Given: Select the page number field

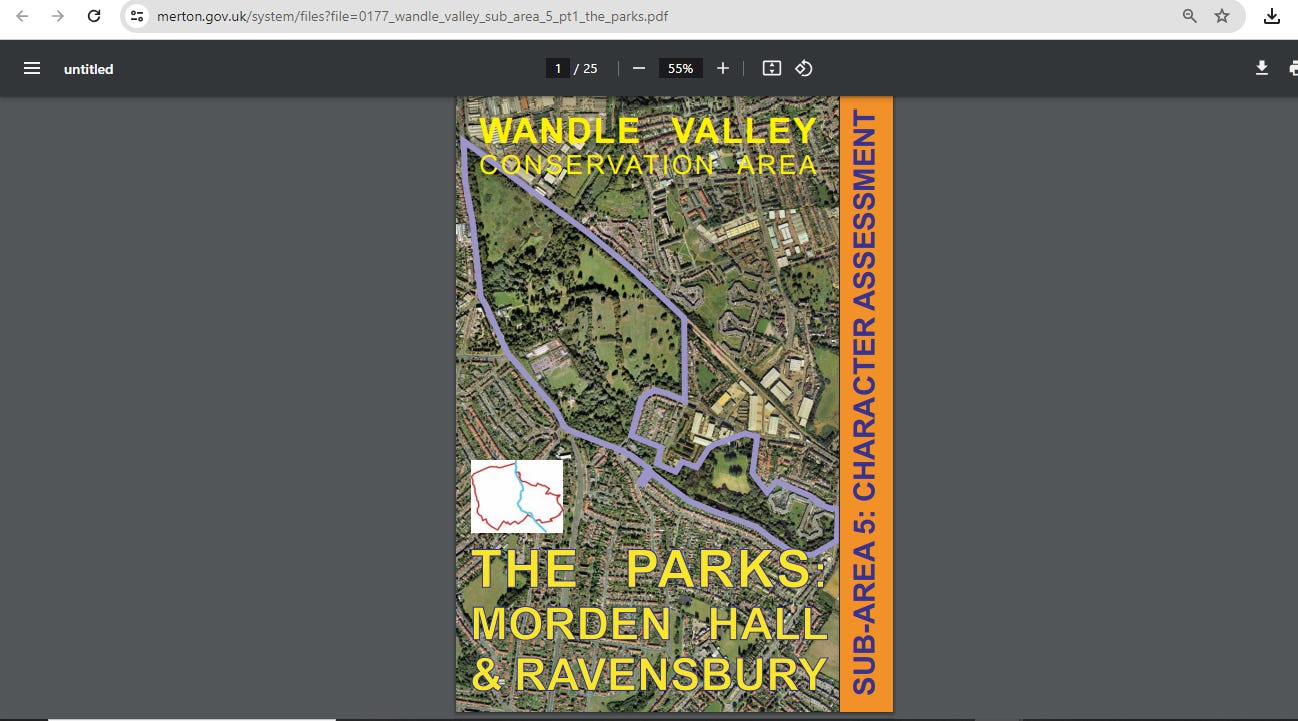Looking at the screenshot, I should click(557, 68).
